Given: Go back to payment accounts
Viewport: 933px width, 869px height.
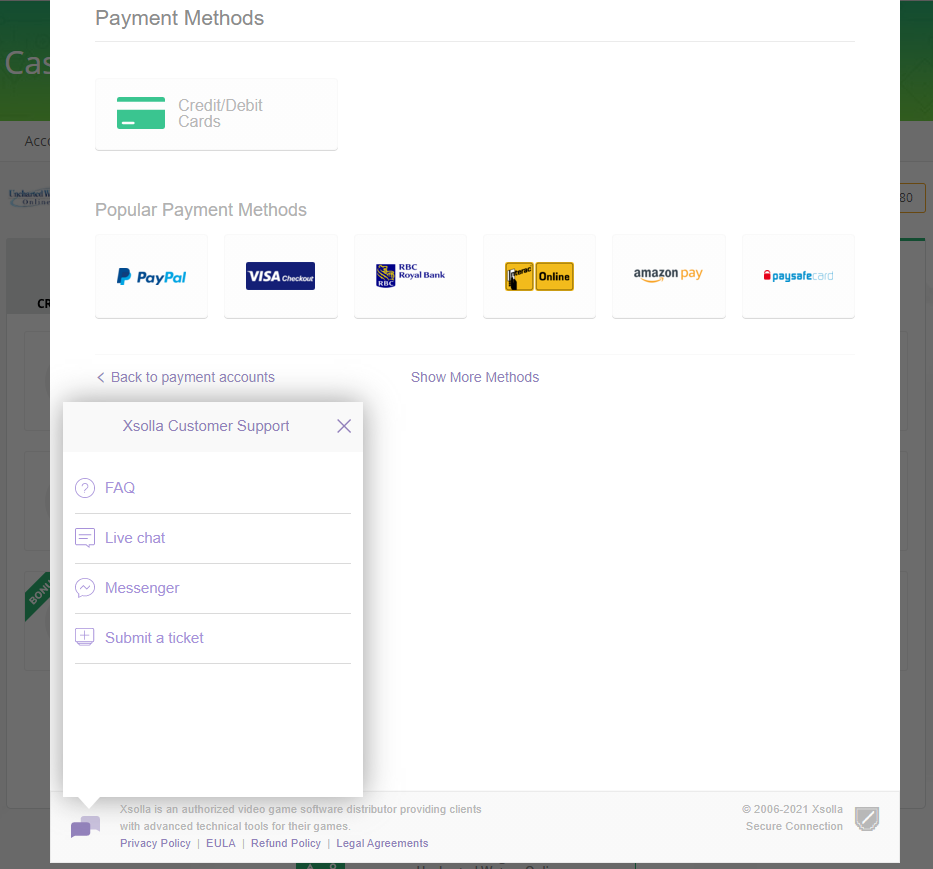Looking at the screenshot, I should point(186,377).
